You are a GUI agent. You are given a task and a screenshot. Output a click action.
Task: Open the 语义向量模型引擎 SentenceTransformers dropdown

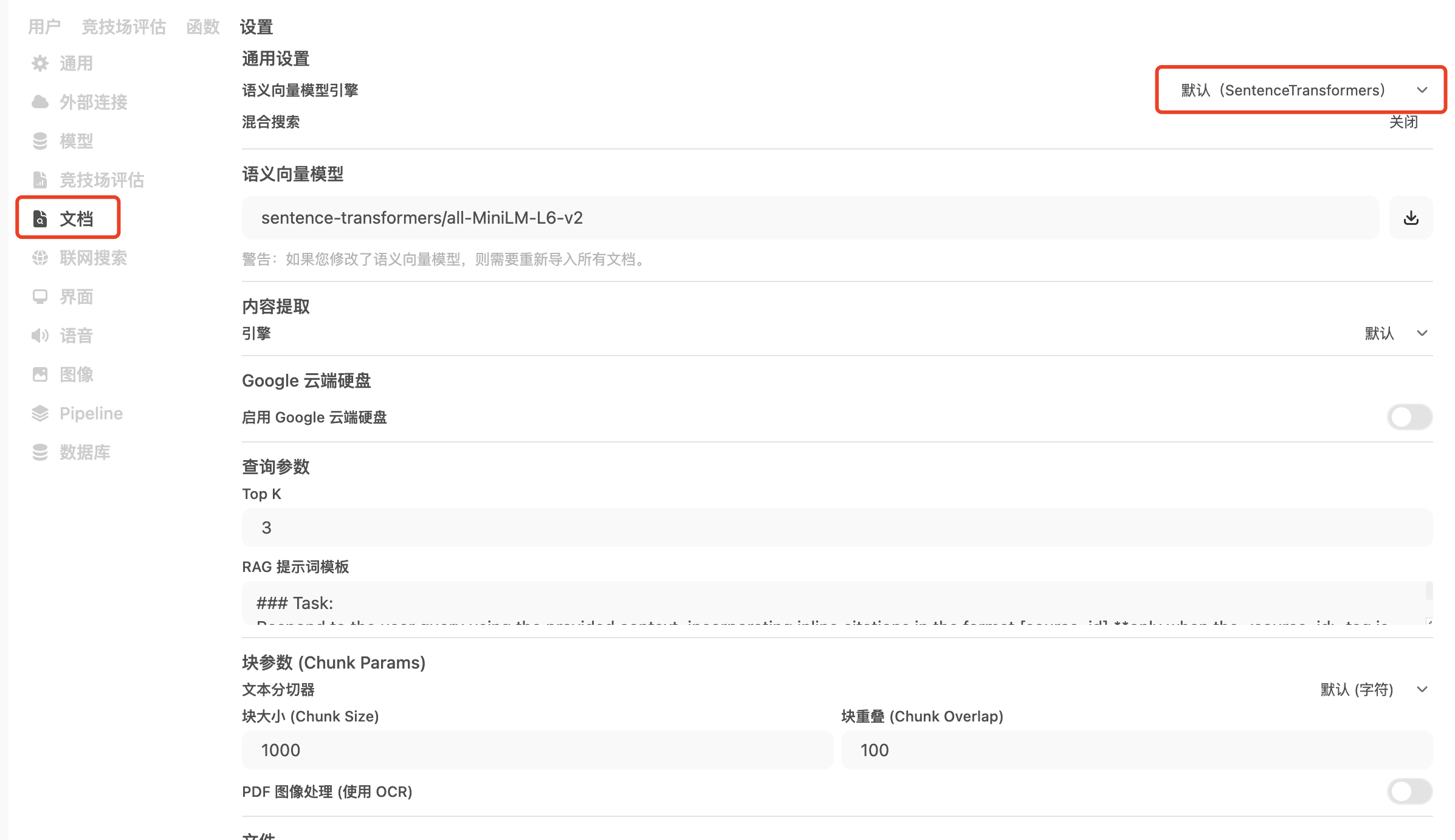[1301, 90]
